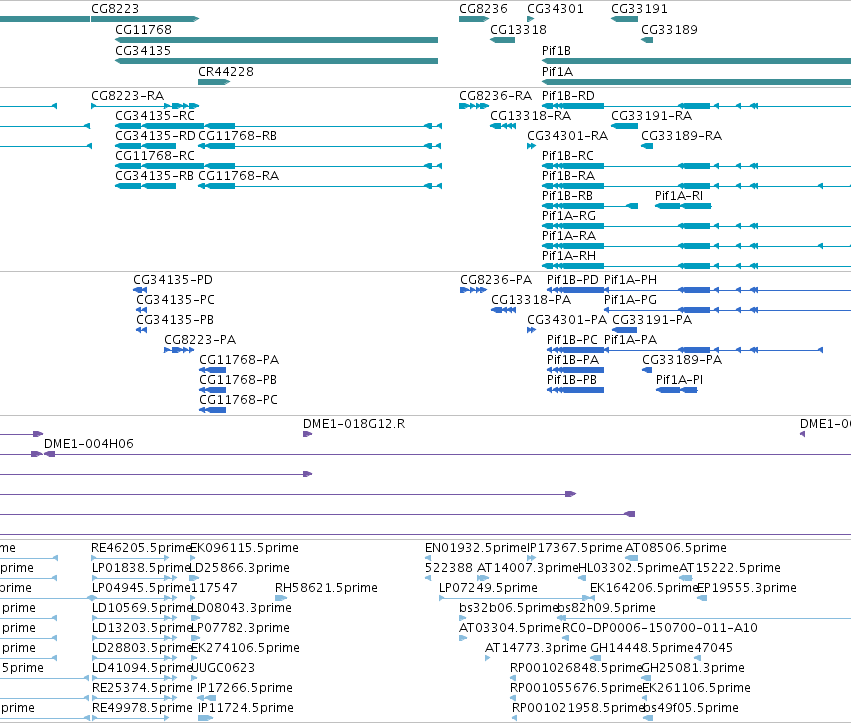Image resolution: width=851 pixels, height=723 pixels.
Task: Click the IP17266.5prime EST label
Action: [245, 688]
